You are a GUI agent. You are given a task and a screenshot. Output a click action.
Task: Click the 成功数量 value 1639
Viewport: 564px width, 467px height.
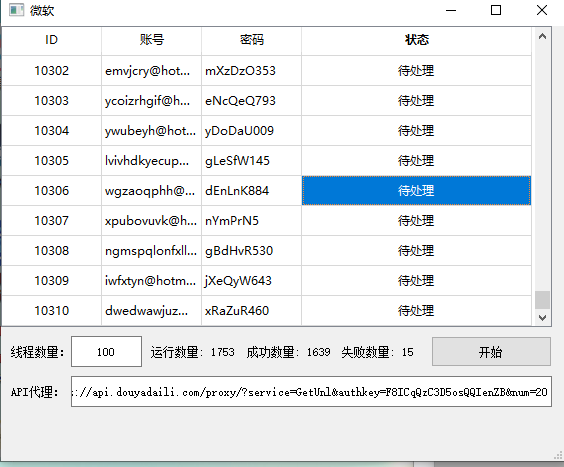pos(319,352)
